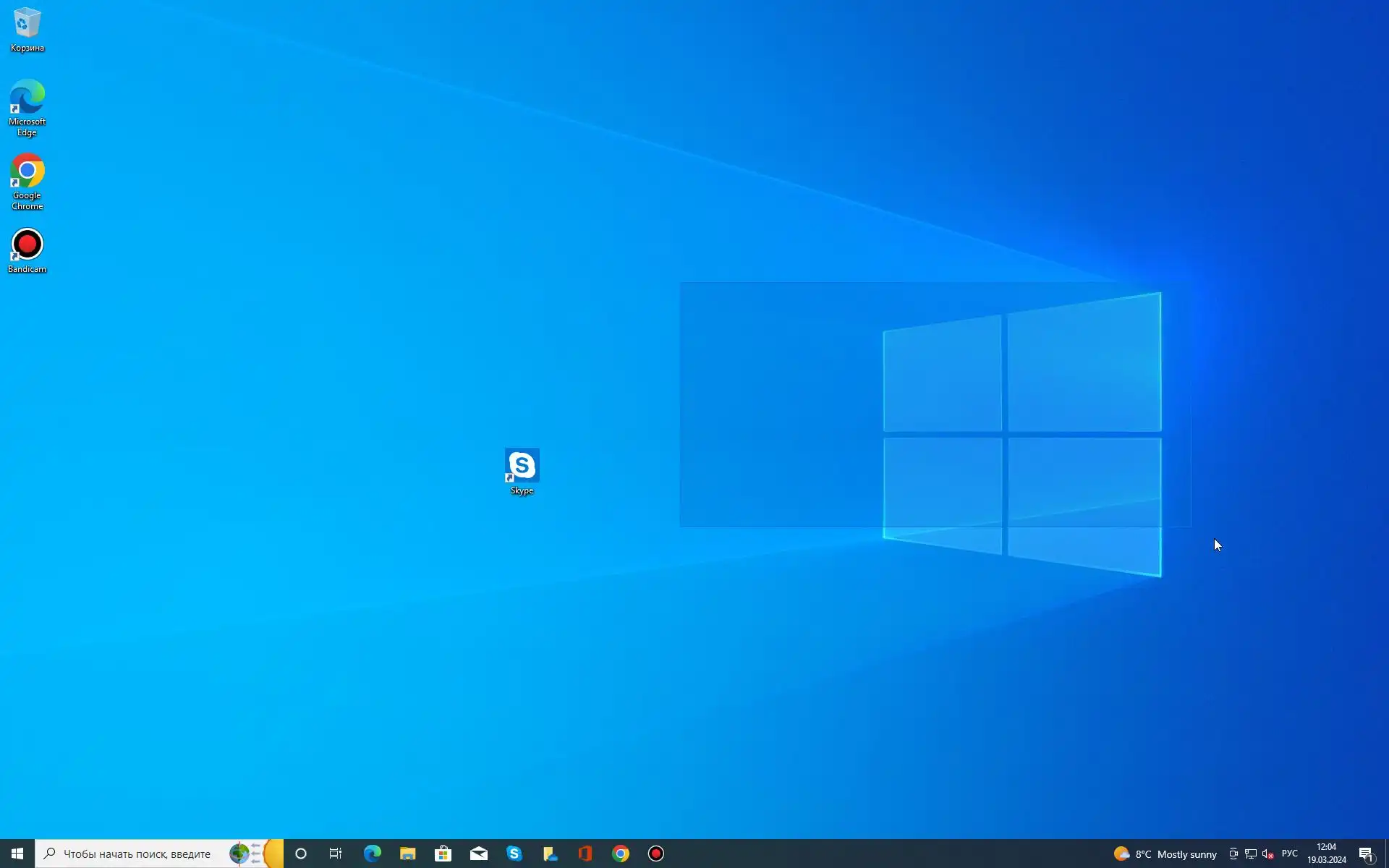Launch Edge from the taskbar
Image resolution: width=1389 pixels, height=868 pixels.
[372, 854]
